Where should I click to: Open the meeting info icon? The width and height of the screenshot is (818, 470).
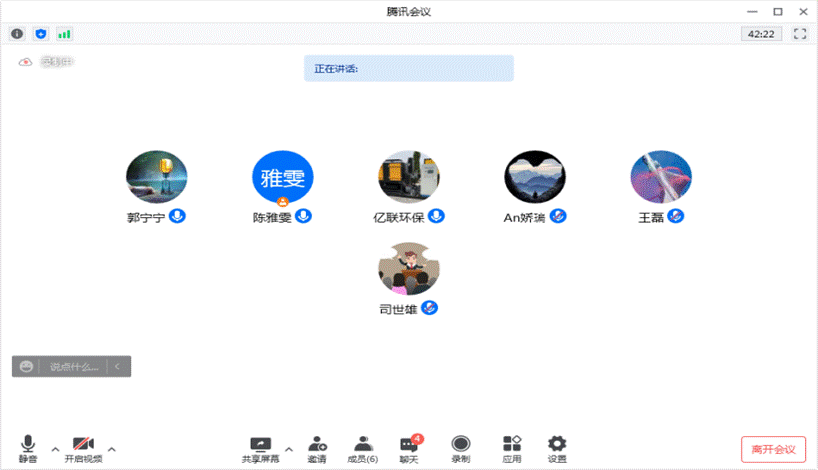click(x=17, y=34)
